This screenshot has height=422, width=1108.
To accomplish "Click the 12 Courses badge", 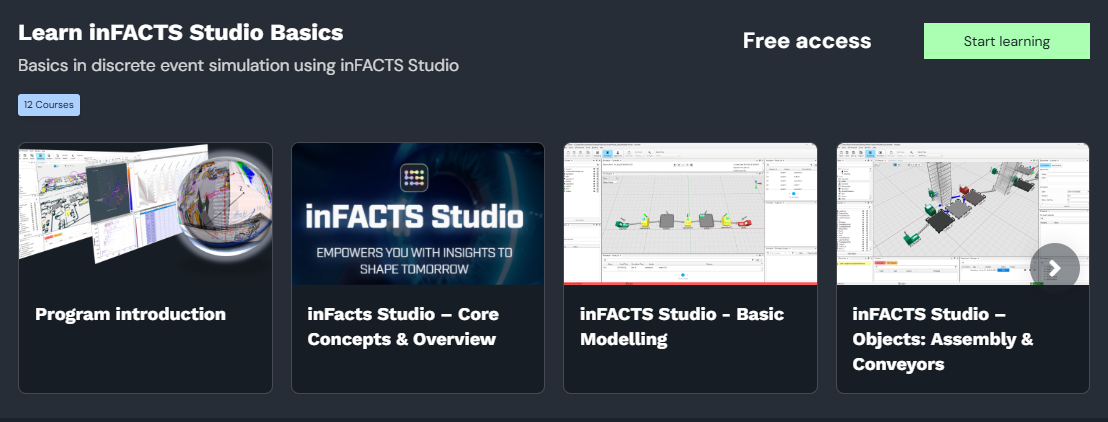I will pos(49,104).
